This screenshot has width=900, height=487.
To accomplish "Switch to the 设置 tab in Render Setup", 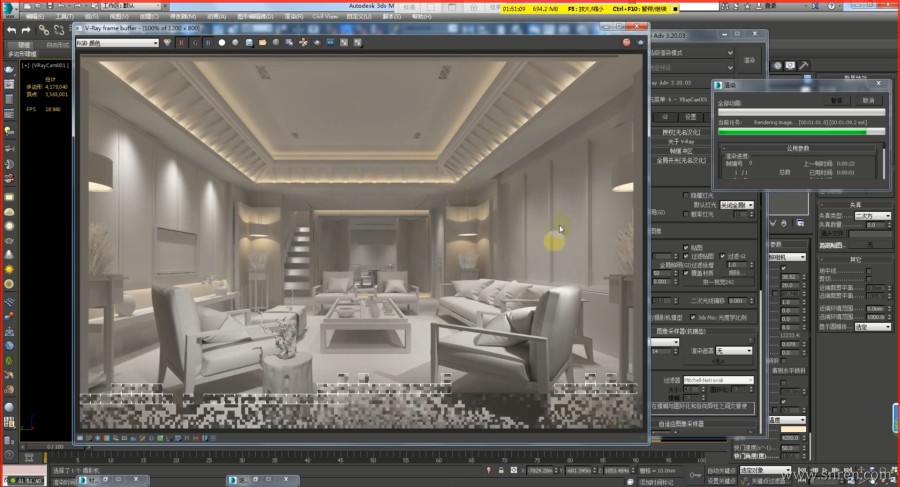I will pos(690,117).
